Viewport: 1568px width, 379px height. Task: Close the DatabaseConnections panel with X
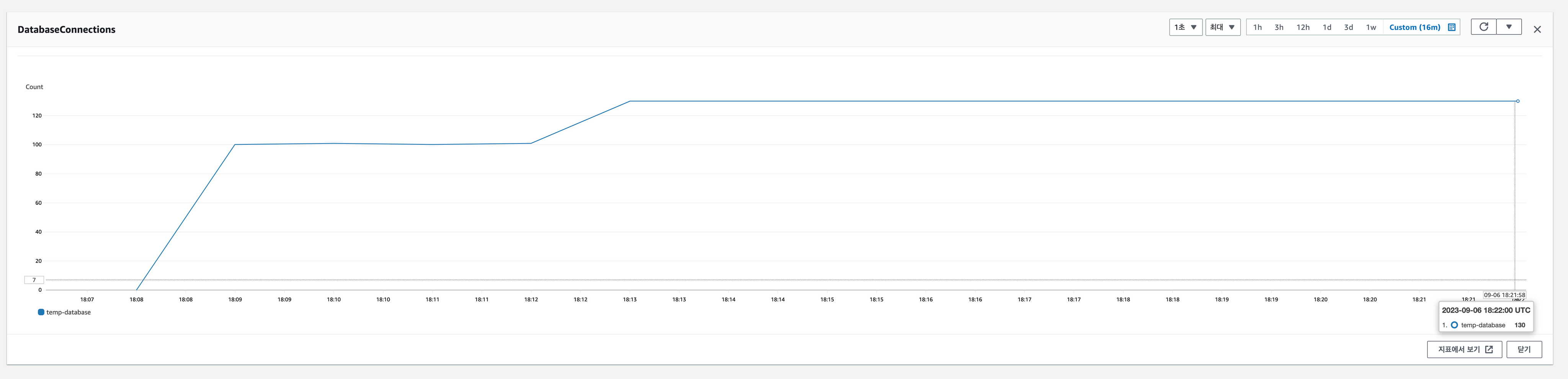[1537, 29]
